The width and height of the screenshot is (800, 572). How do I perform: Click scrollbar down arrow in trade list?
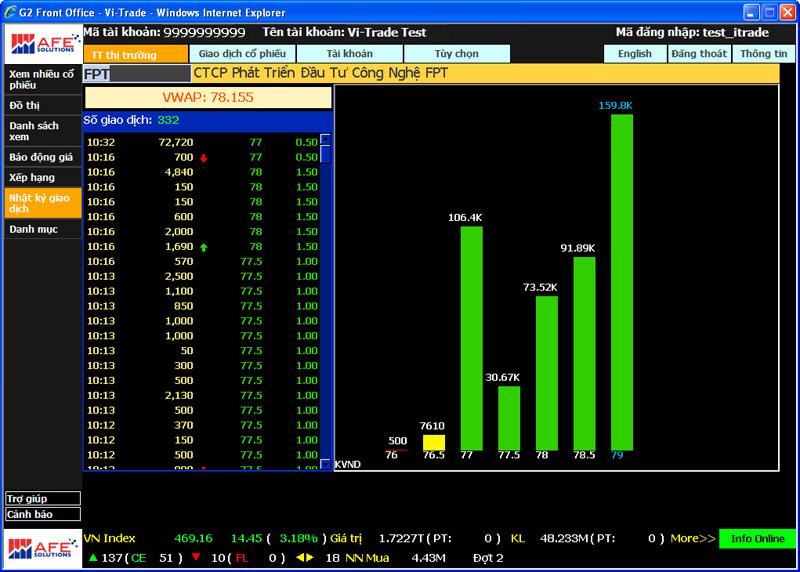pos(325,463)
